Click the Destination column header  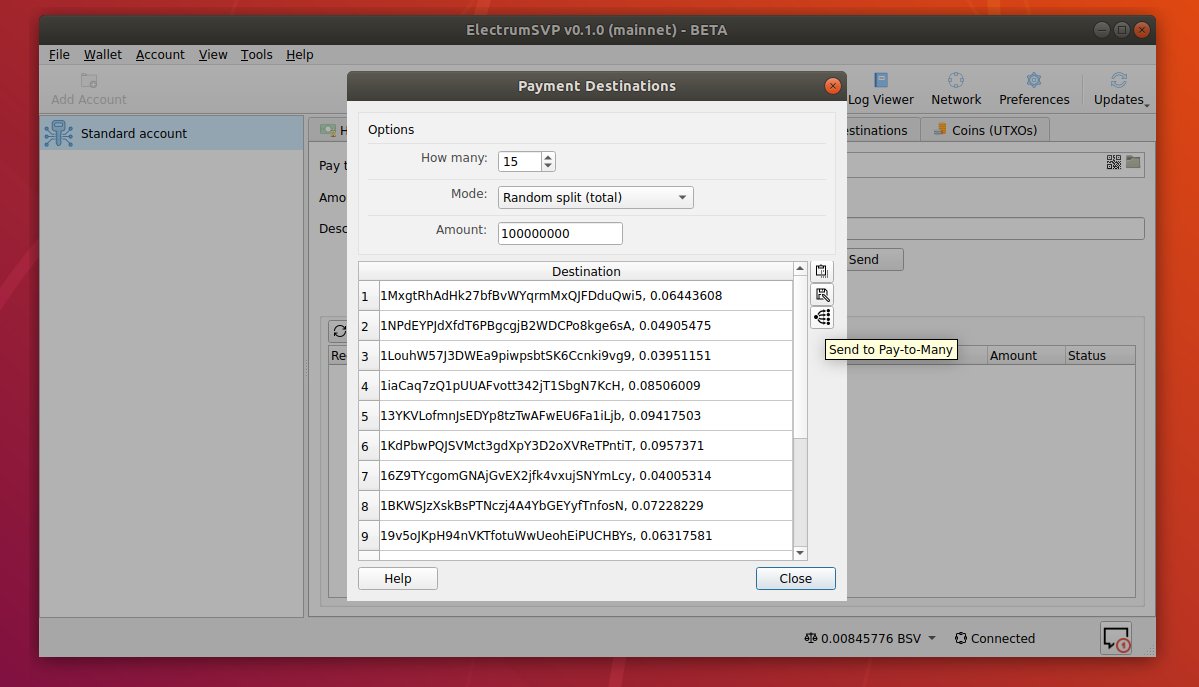pyautogui.click(x=586, y=272)
